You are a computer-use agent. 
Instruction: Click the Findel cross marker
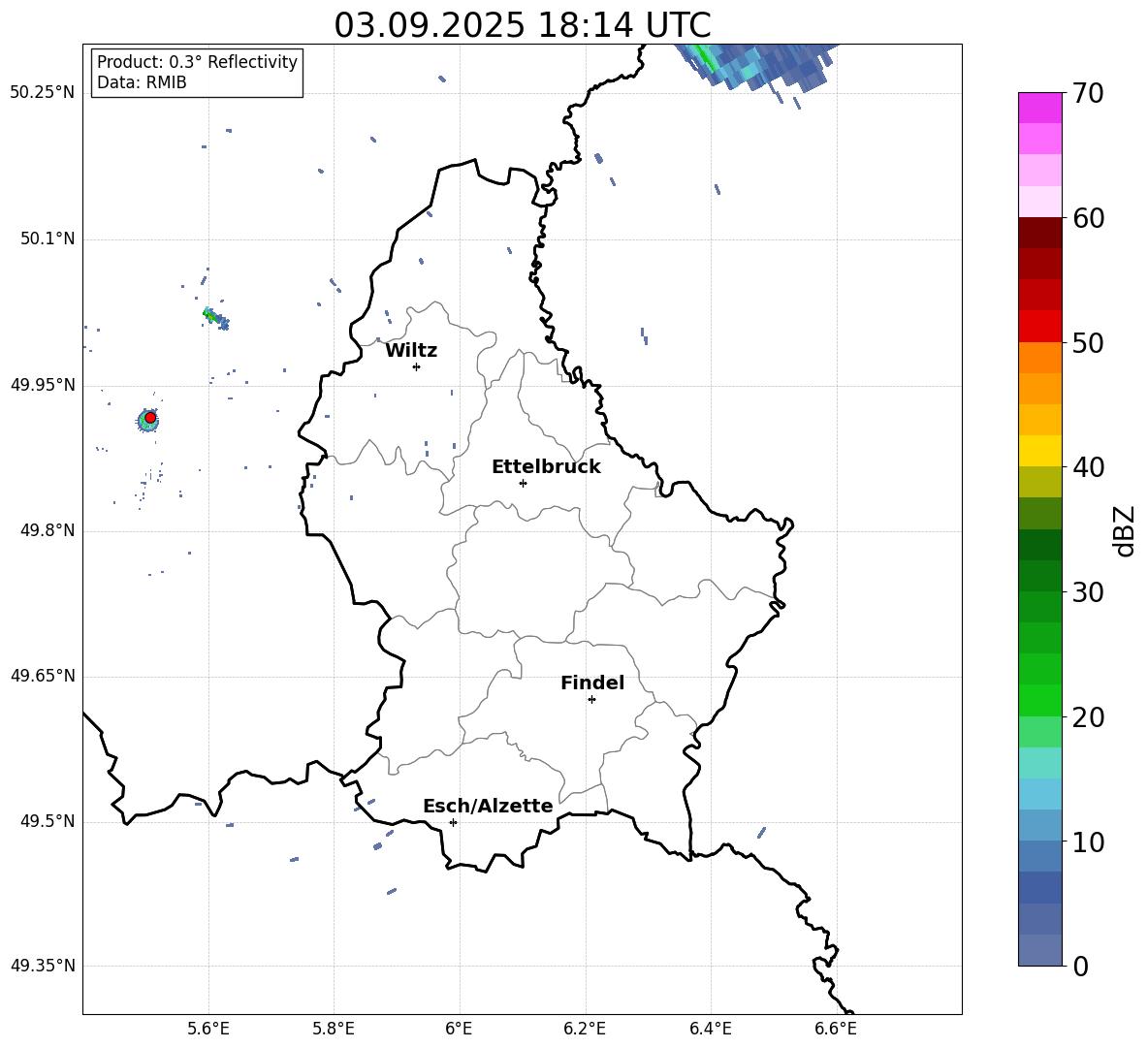coord(591,700)
